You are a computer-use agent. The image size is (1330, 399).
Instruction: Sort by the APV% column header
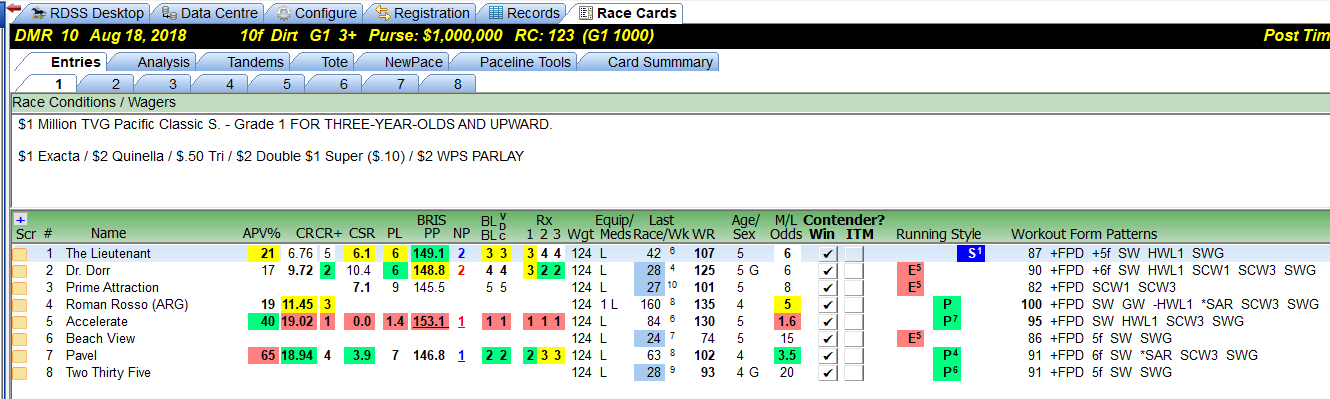261,234
